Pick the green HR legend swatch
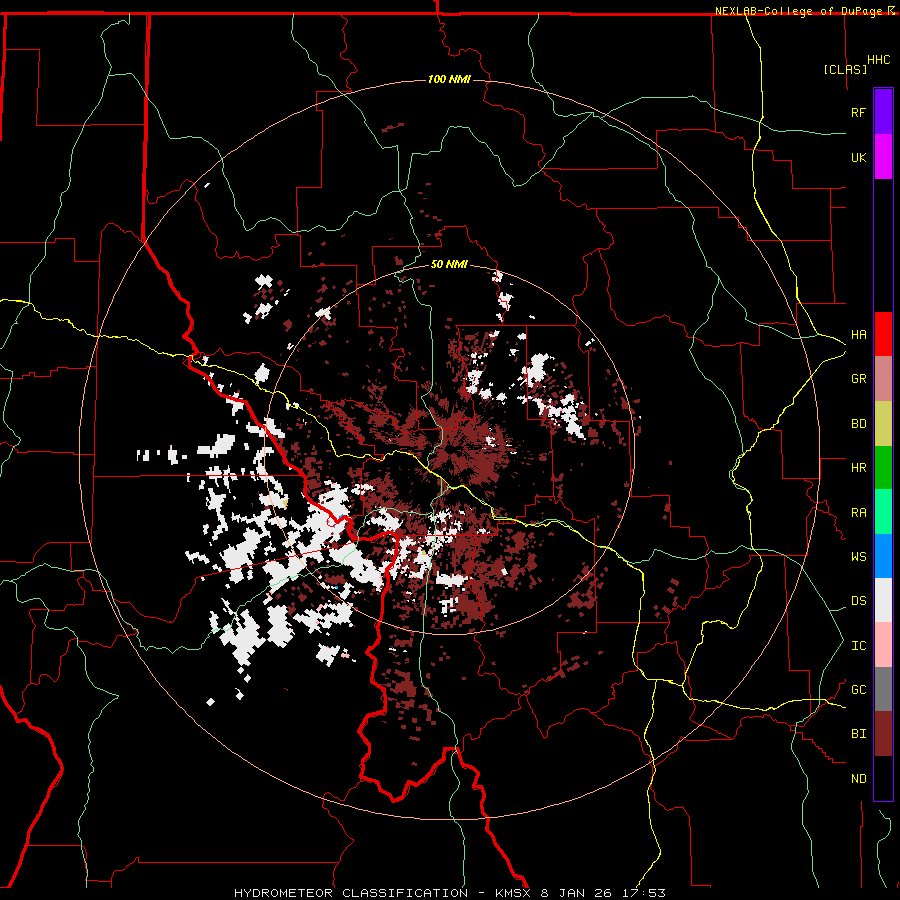Image resolution: width=900 pixels, height=900 pixels. (883, 468)
